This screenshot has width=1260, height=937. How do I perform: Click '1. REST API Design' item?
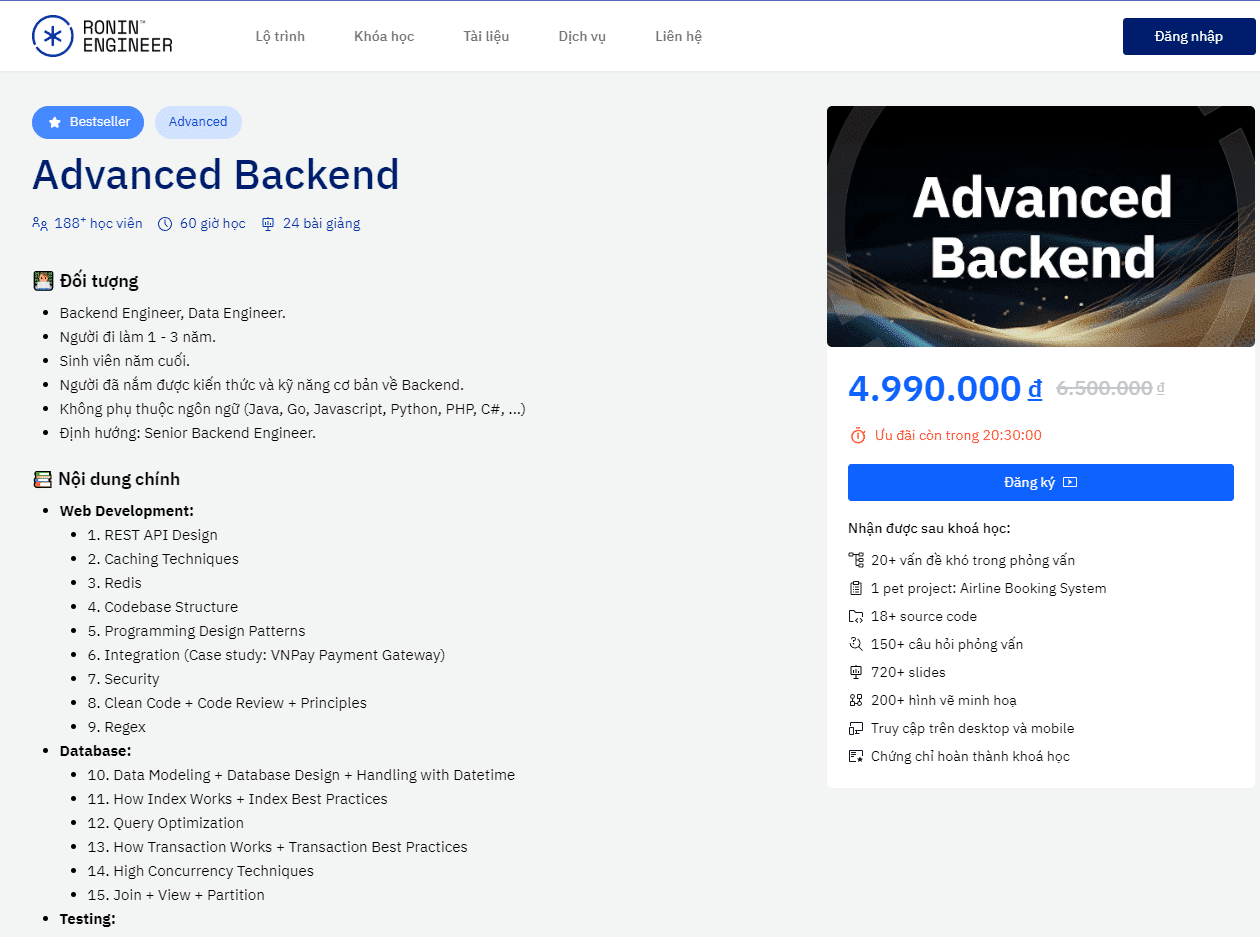(152, 535)
